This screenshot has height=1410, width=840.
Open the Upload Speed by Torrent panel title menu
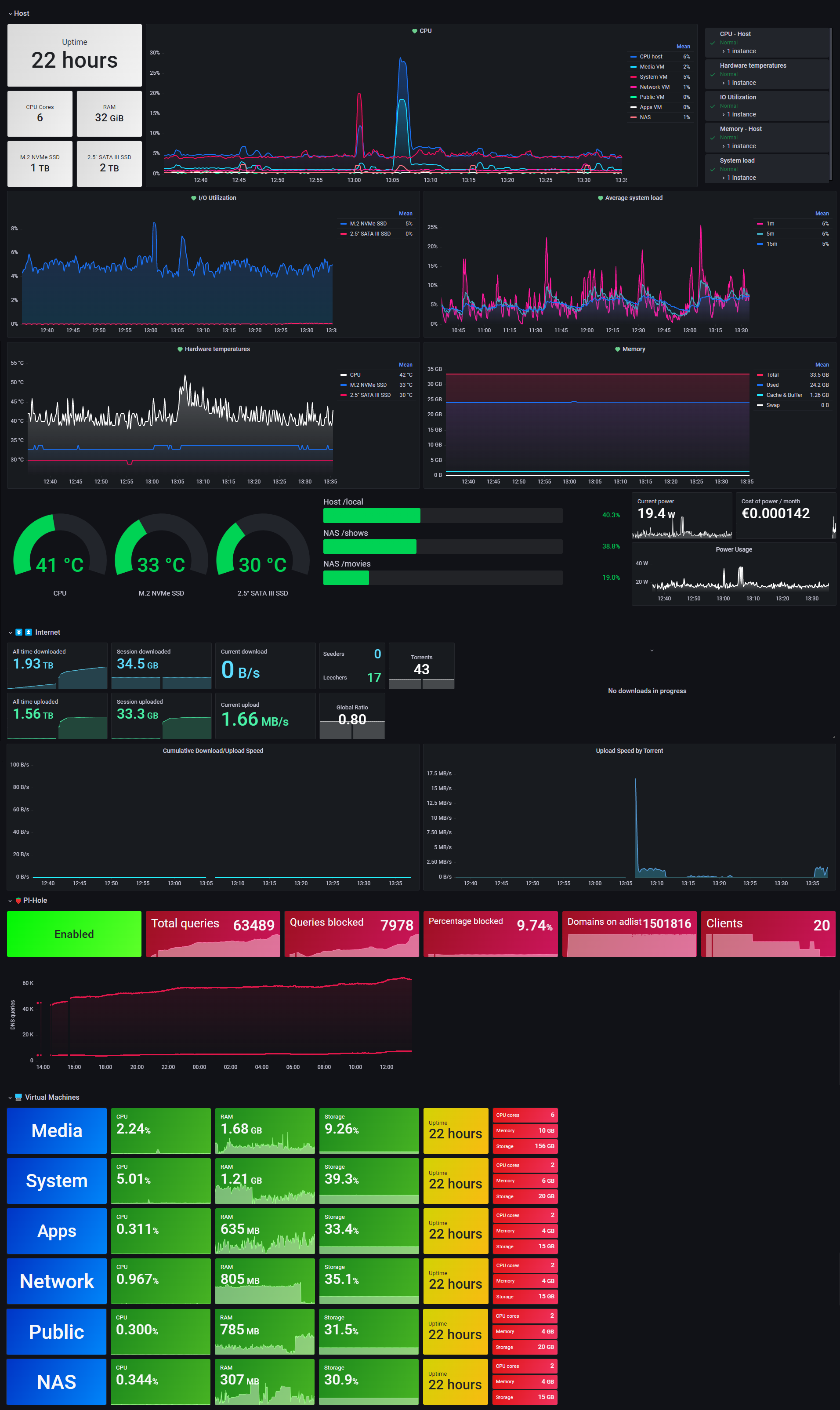[629, 750]
